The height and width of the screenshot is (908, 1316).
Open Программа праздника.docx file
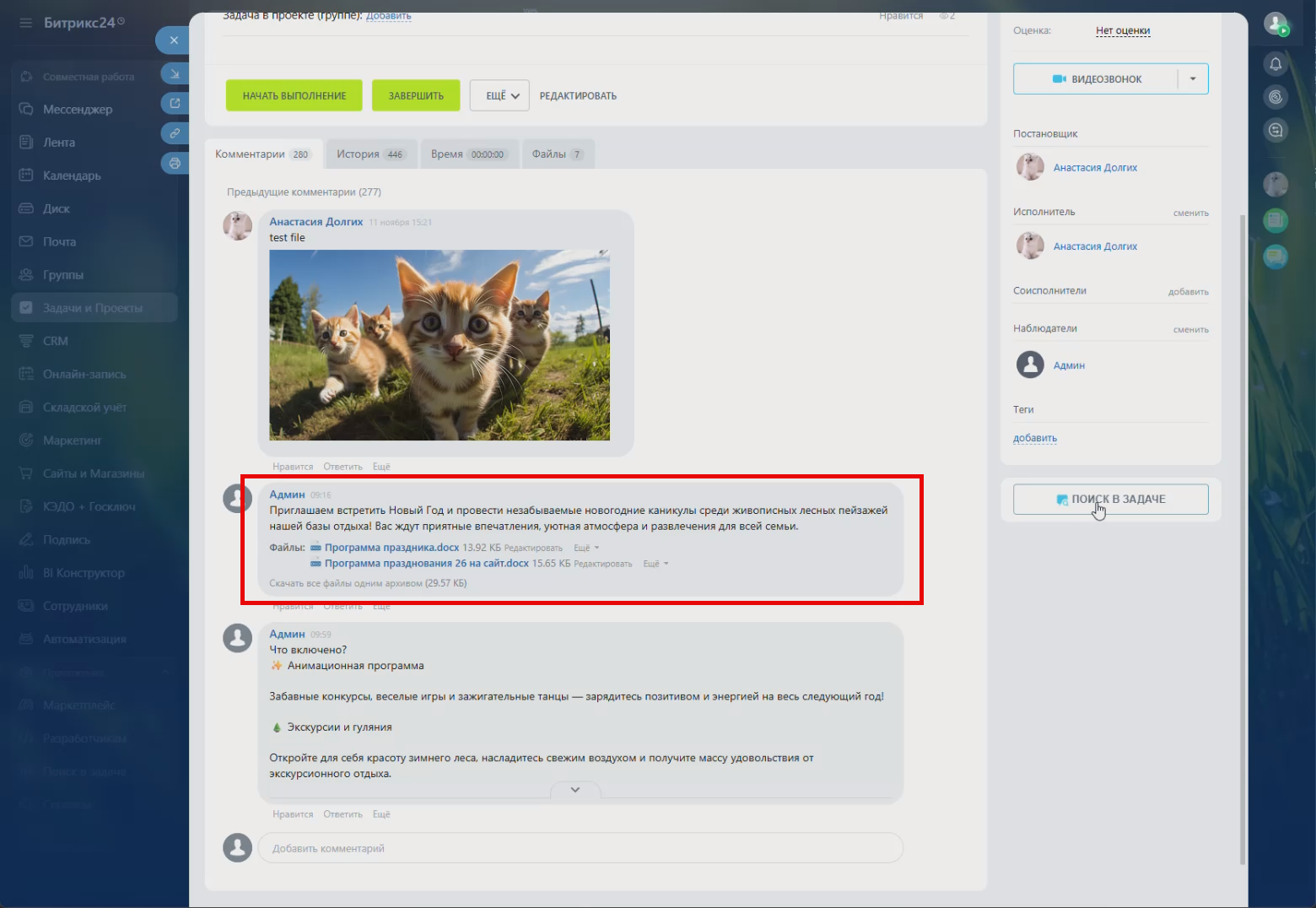coord(391,548)
